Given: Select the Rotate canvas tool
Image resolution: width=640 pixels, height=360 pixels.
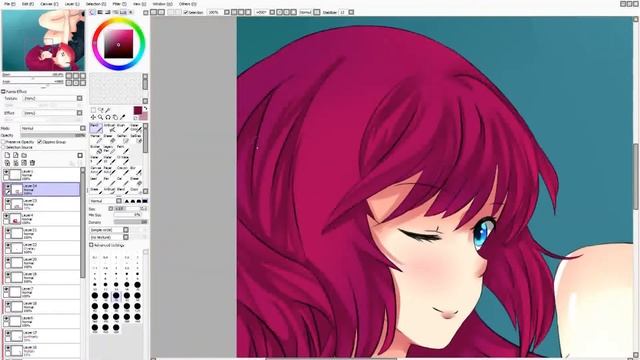Looking at the screenshot, I should click(x=108, y=117).
